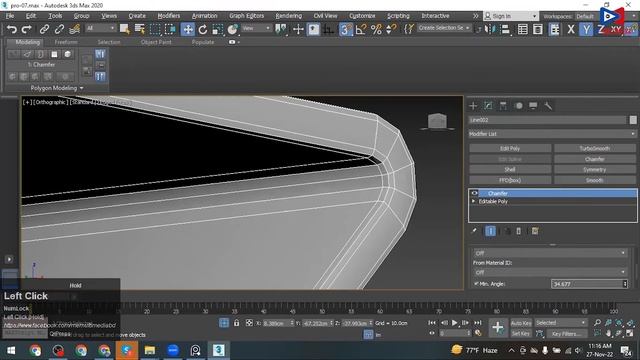Screen dimensions: 640x360
Task: Open the Hierarchy command panel tab
Action: [503, 106]
